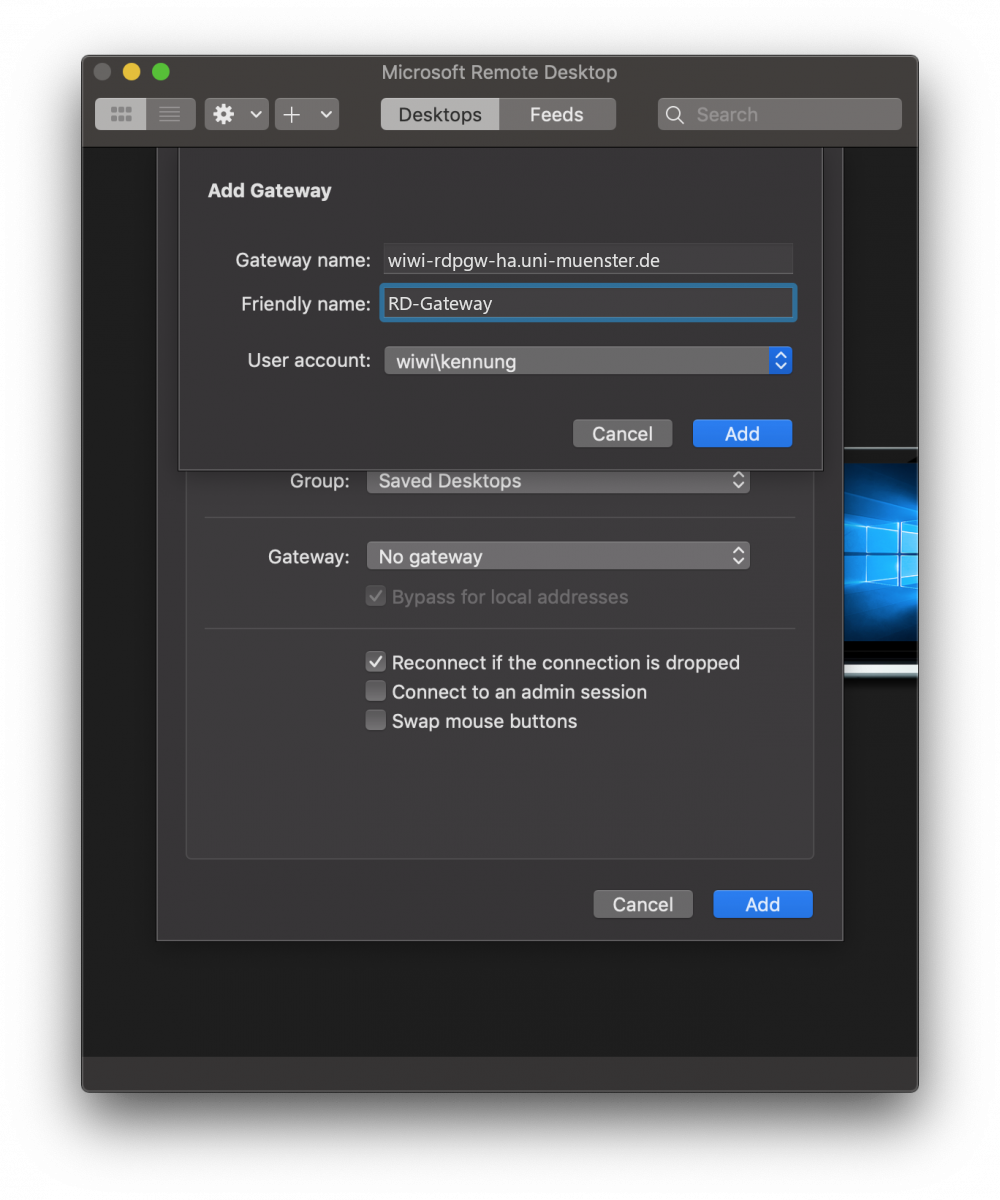Image resolution: width=1000 pixels, height=1200 pixels.
Task: Click the yellow minimize window button
Action: [x=131, y=72]
